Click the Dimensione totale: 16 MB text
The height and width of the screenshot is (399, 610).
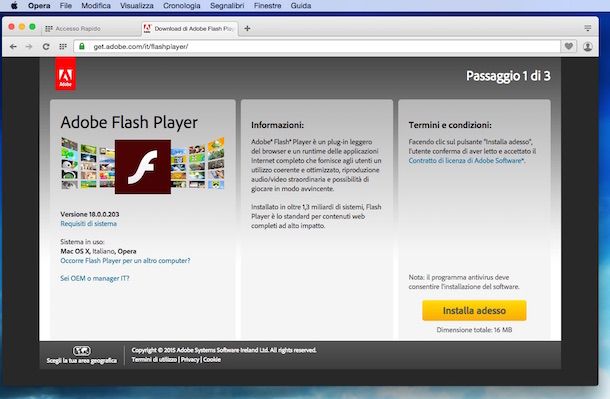[x=474, y=330]
